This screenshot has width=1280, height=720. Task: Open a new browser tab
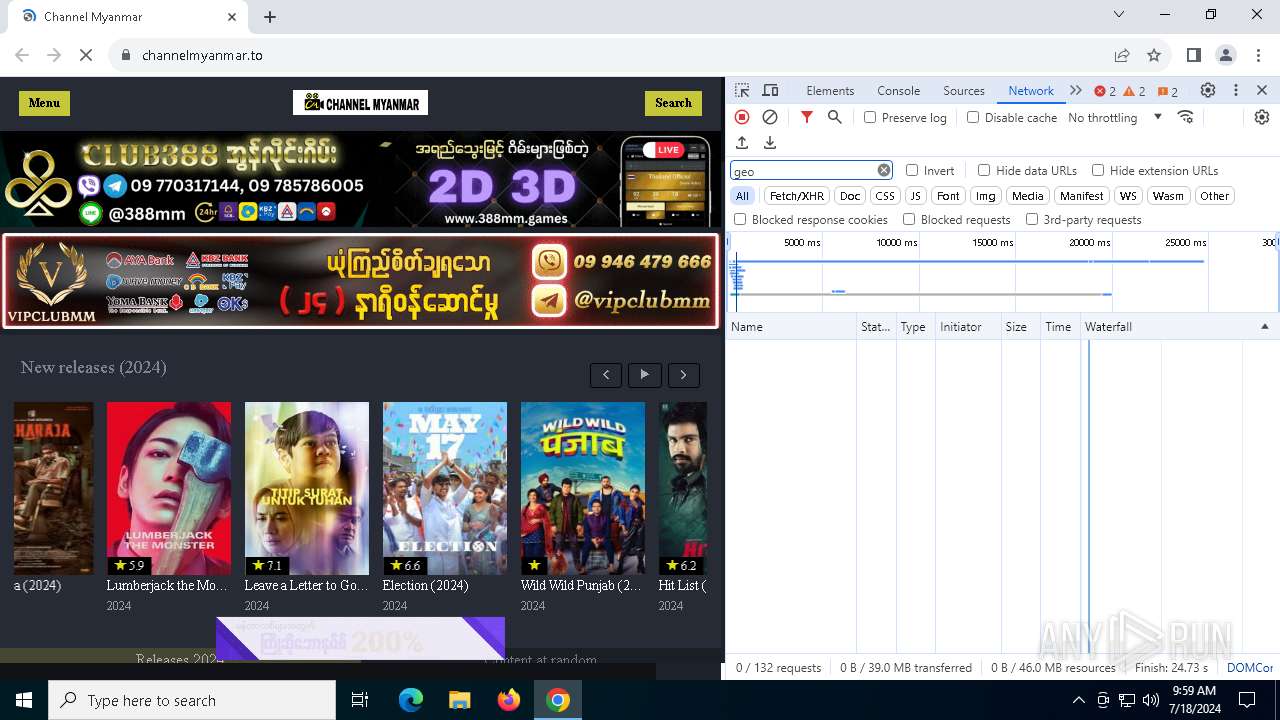point(270,17)
